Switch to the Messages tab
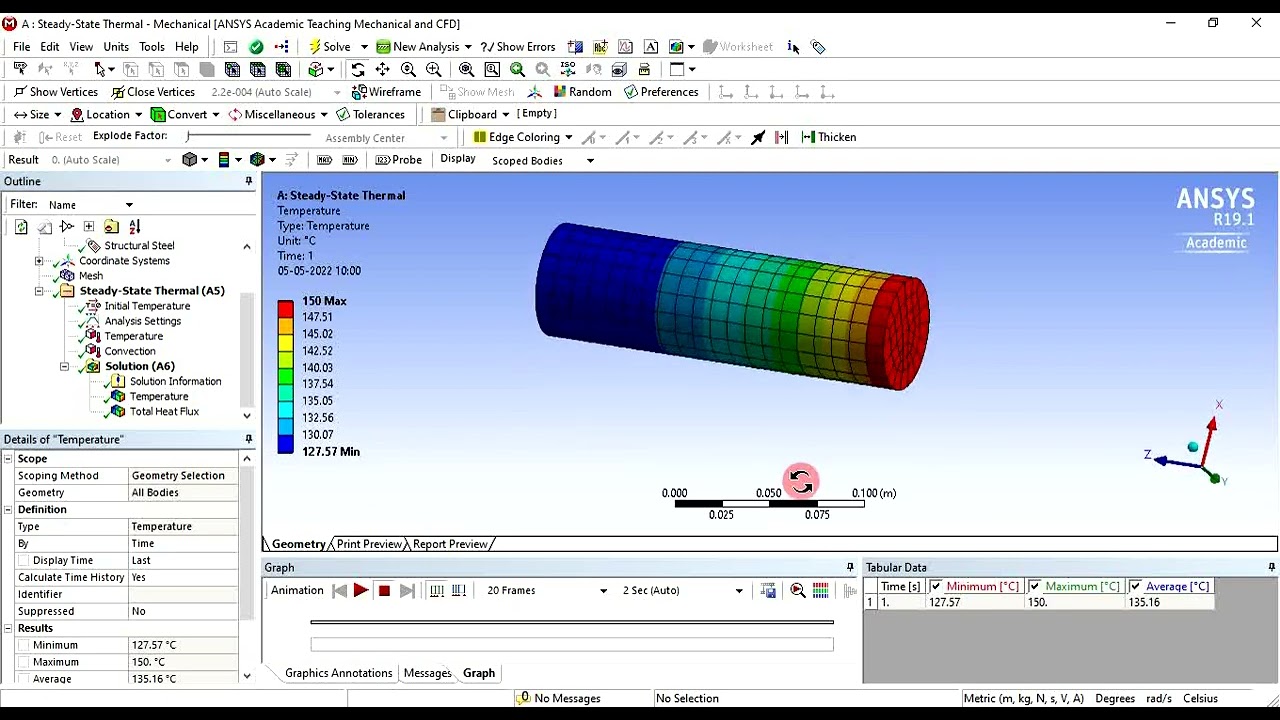This screenshot has width=1280, height=720. (427, 673)
